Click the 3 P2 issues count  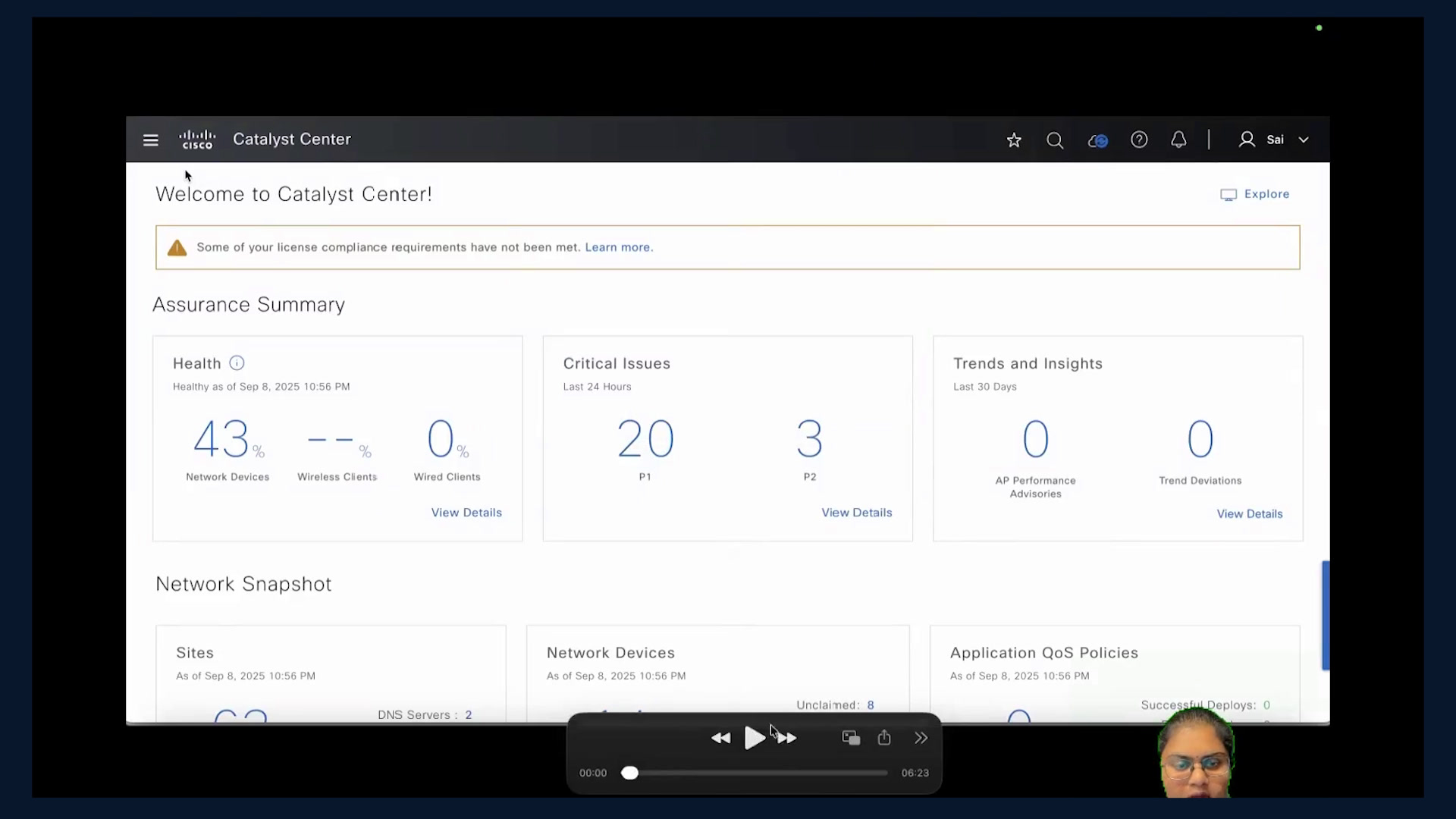[810, 439]
